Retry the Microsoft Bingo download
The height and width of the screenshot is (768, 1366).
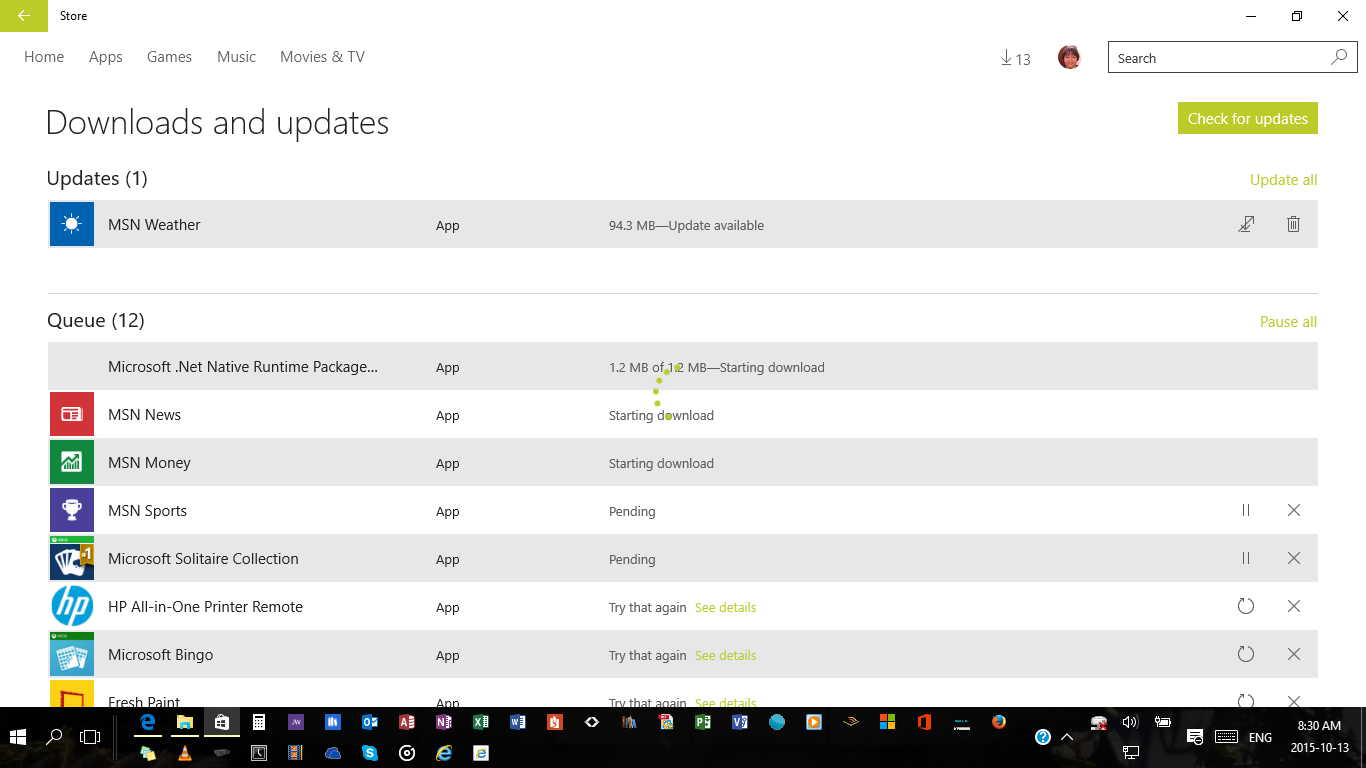[x=1246, y=654]
